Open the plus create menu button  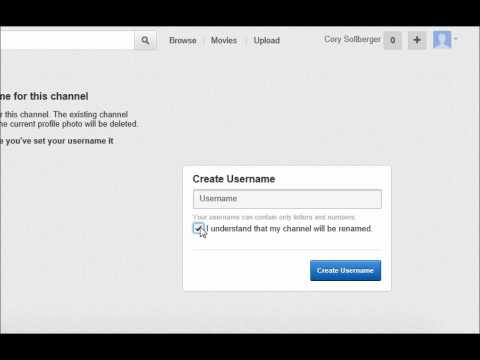(x=417, y=40)
